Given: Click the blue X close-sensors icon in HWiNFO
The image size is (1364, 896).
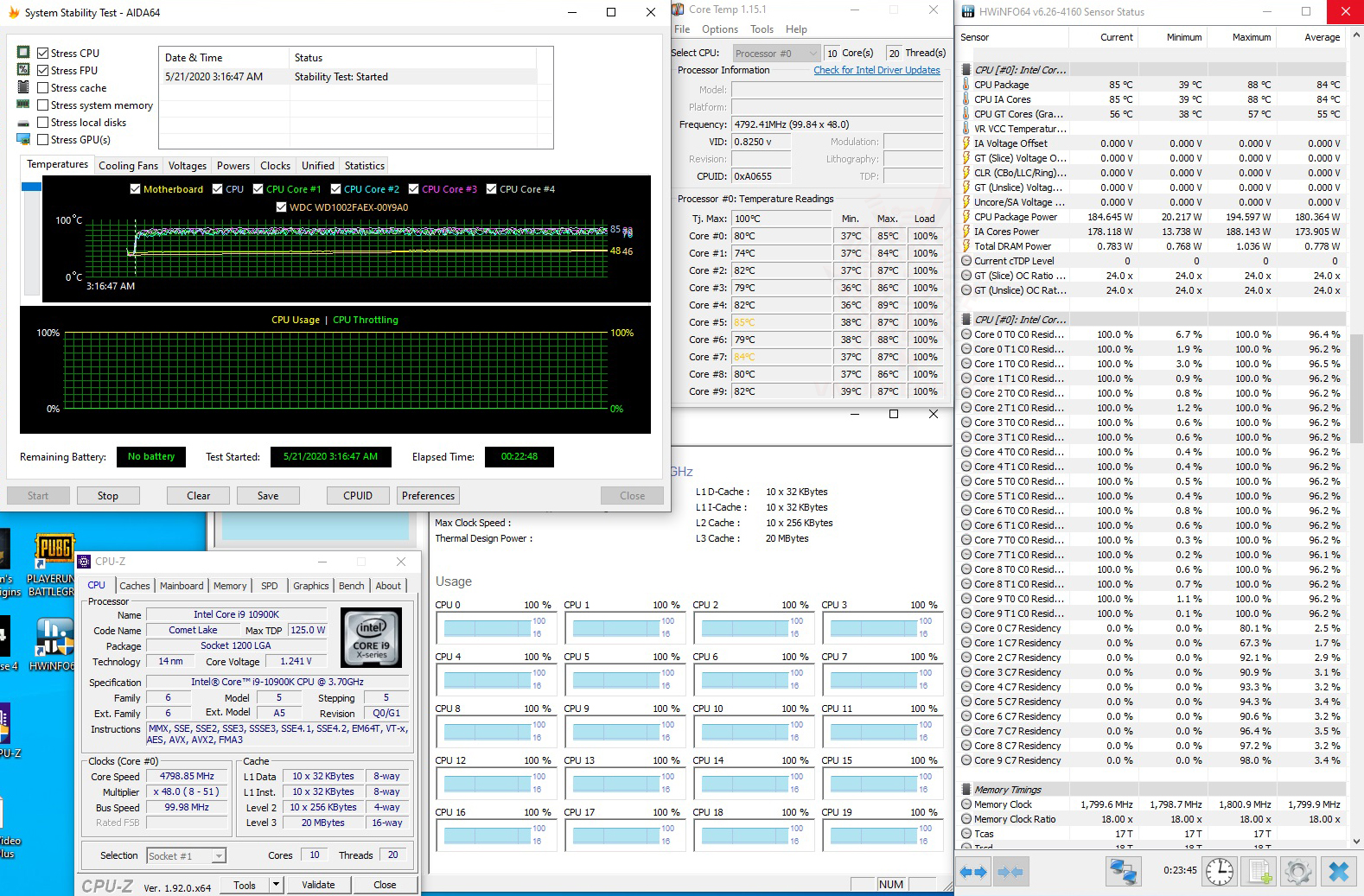Looking at the screenshot, I should tap(1338, 872).
